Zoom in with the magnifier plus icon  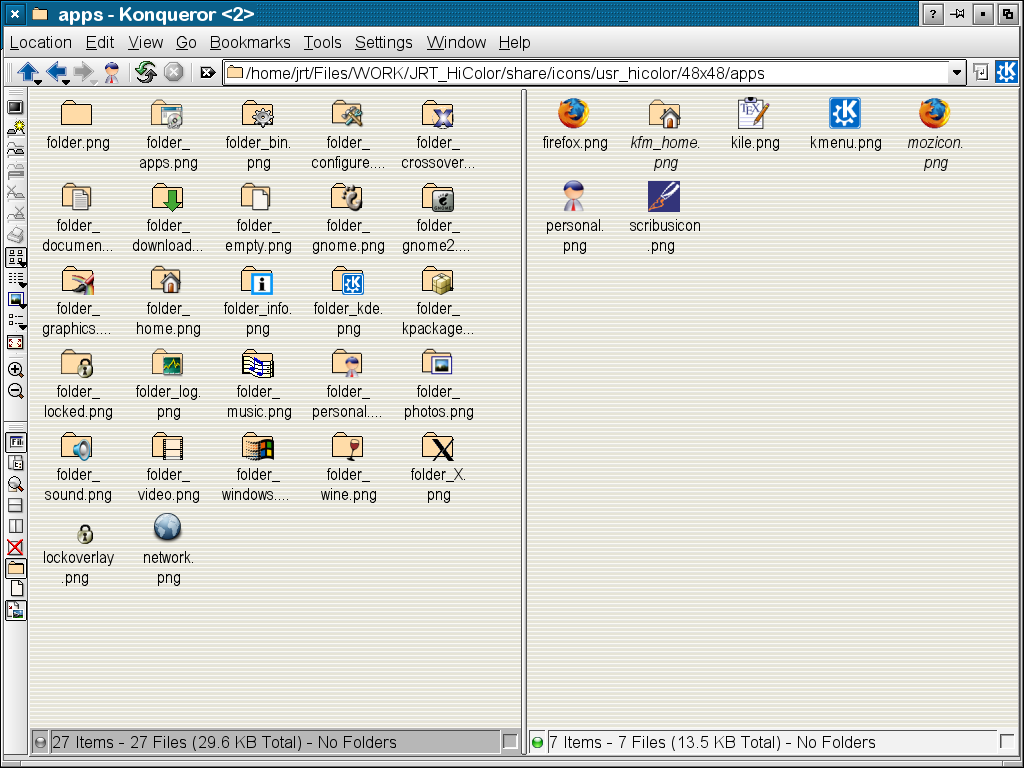pos(15,370)
